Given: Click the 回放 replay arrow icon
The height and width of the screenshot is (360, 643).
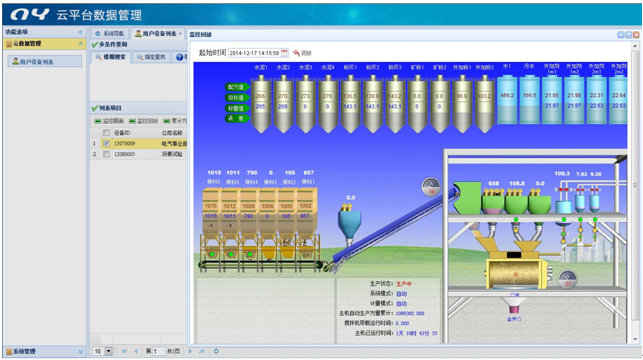Looking at the screenshot, I should (x=296, y=53).
